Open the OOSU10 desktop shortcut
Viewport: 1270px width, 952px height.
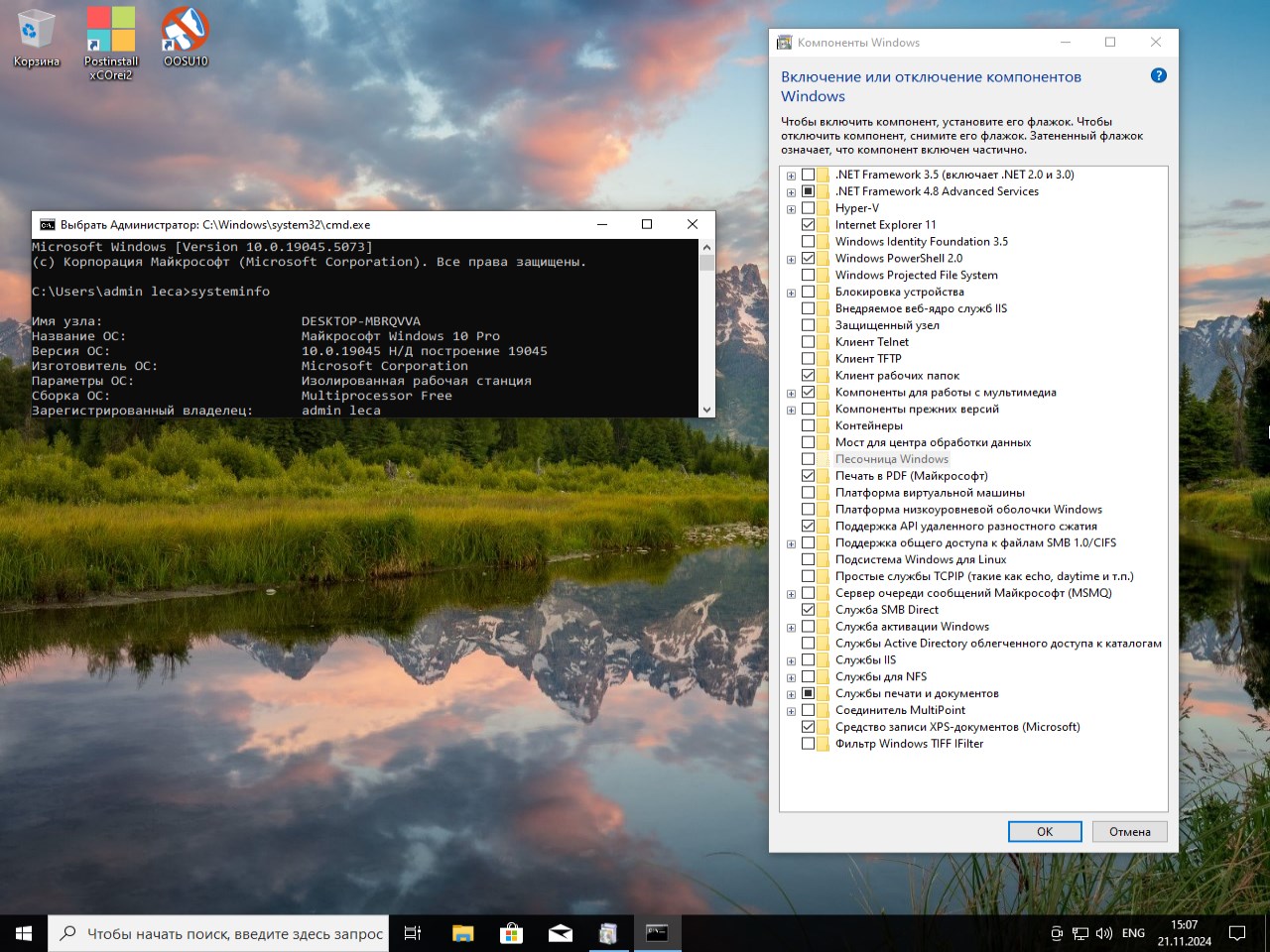[186, 38]
